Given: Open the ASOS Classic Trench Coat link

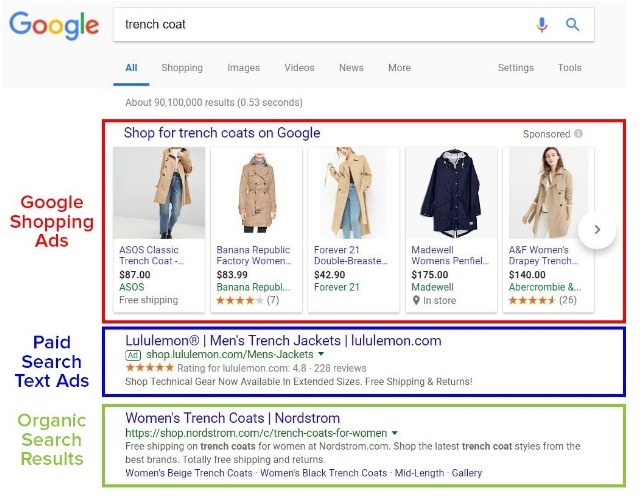Looking at the screenshot, I should [151, 255].
